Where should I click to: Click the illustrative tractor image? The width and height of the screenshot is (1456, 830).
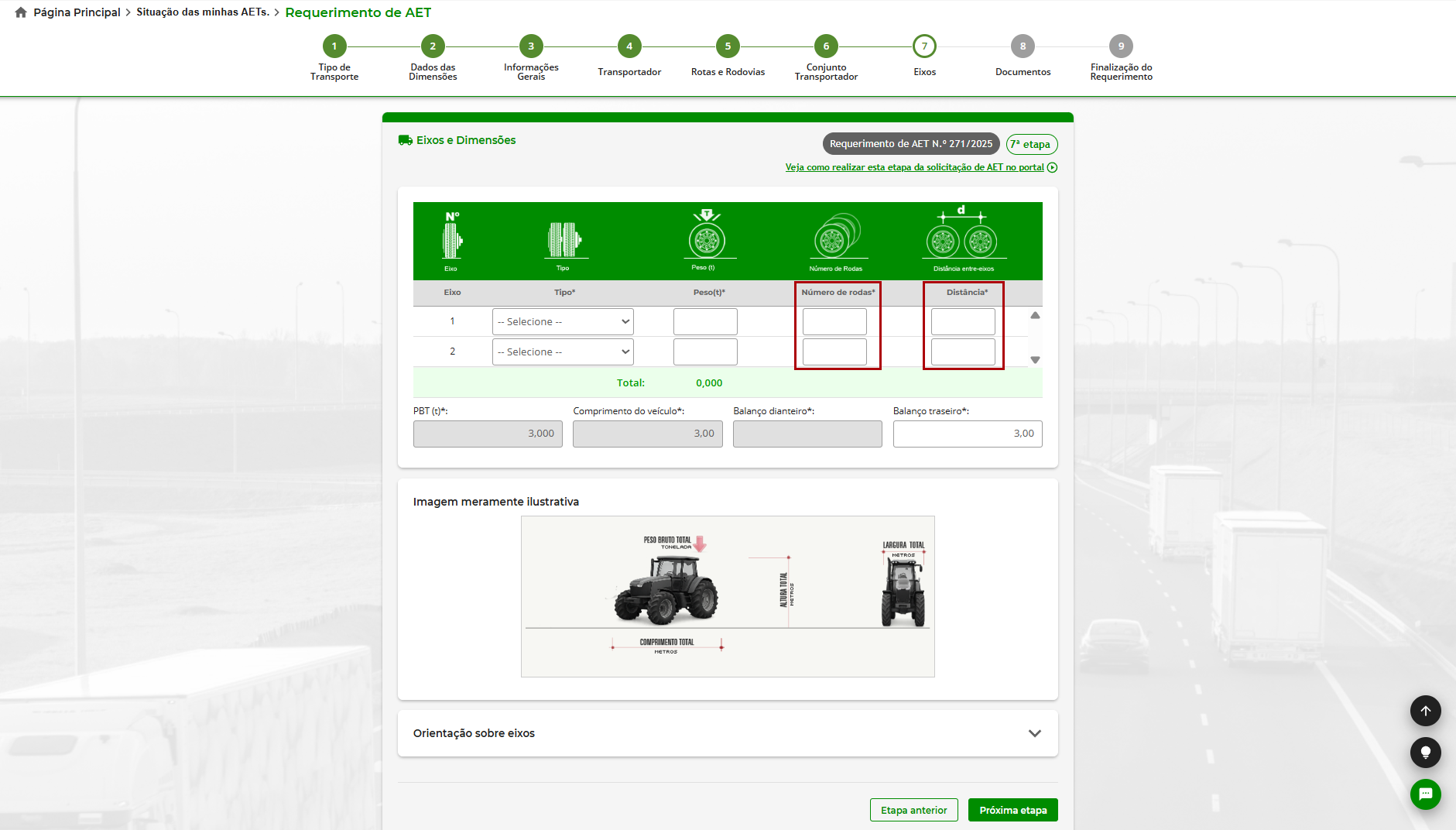pyautogui.click(x=728, y=596)
